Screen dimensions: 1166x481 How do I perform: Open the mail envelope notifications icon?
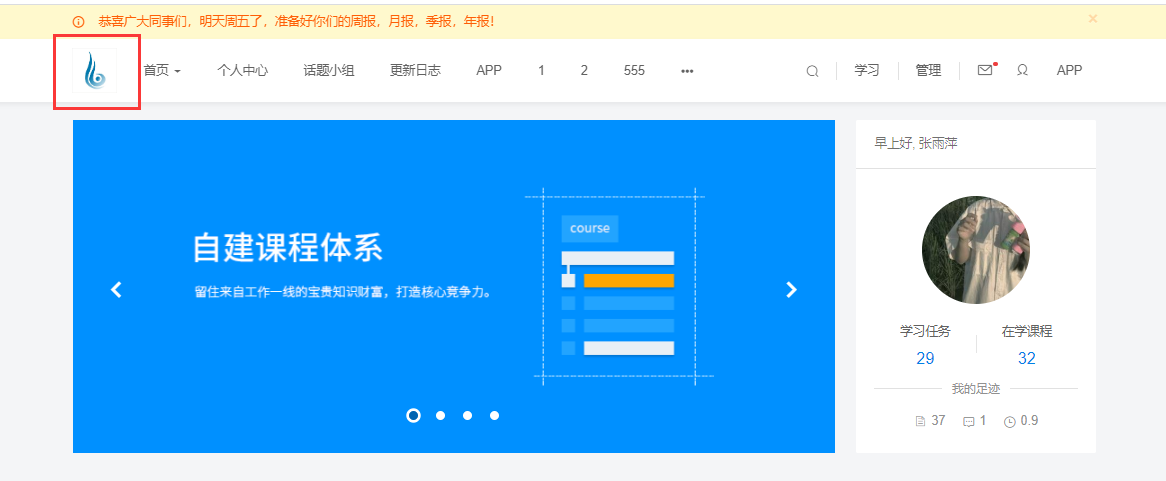pos(985,70)
